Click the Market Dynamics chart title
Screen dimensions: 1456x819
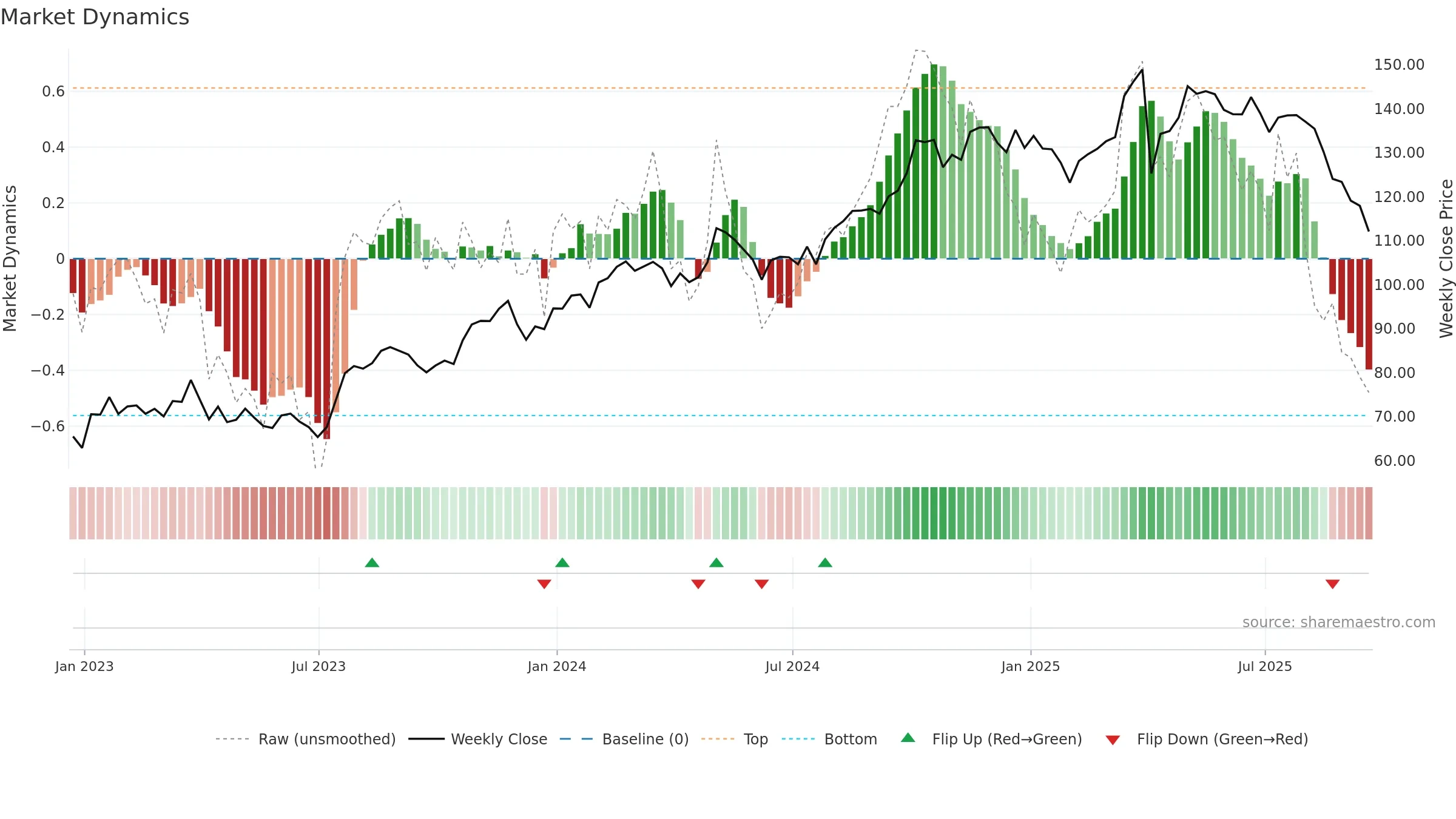(x=95, y=17)
